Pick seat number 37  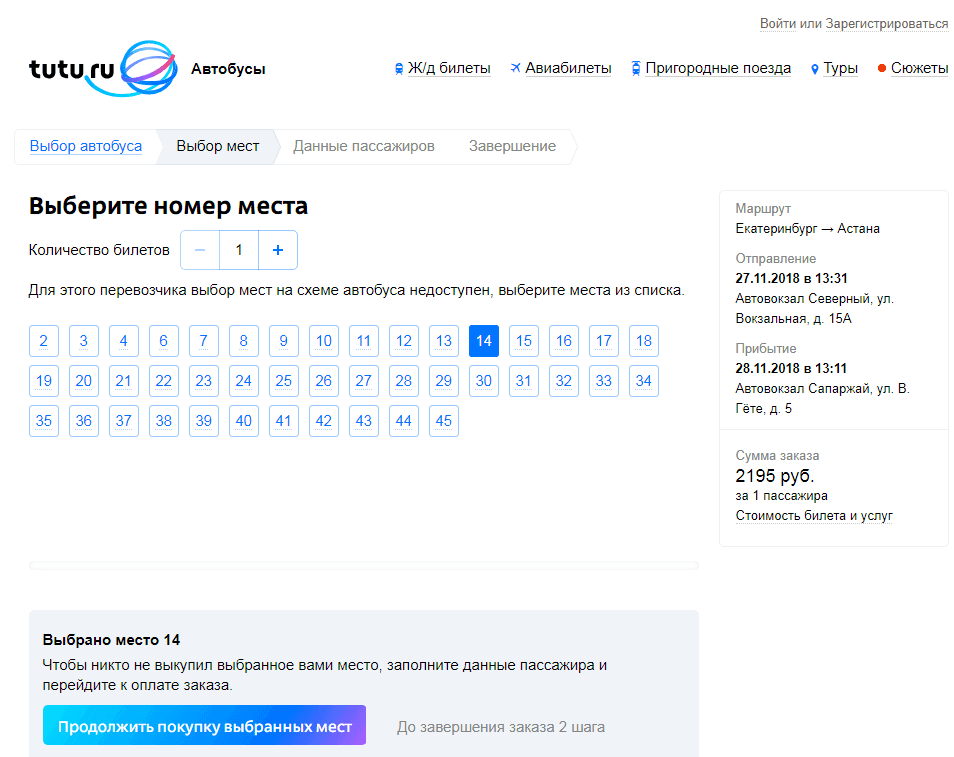[124, 421]
